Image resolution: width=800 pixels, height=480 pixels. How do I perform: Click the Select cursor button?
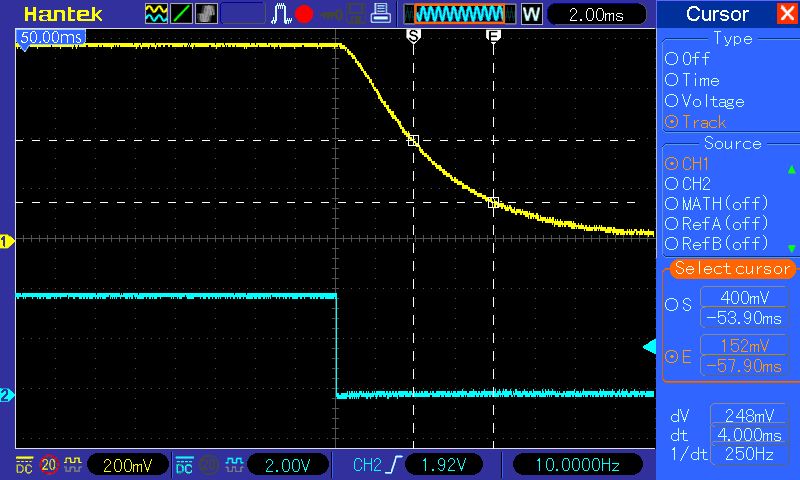tap(732, 268)
